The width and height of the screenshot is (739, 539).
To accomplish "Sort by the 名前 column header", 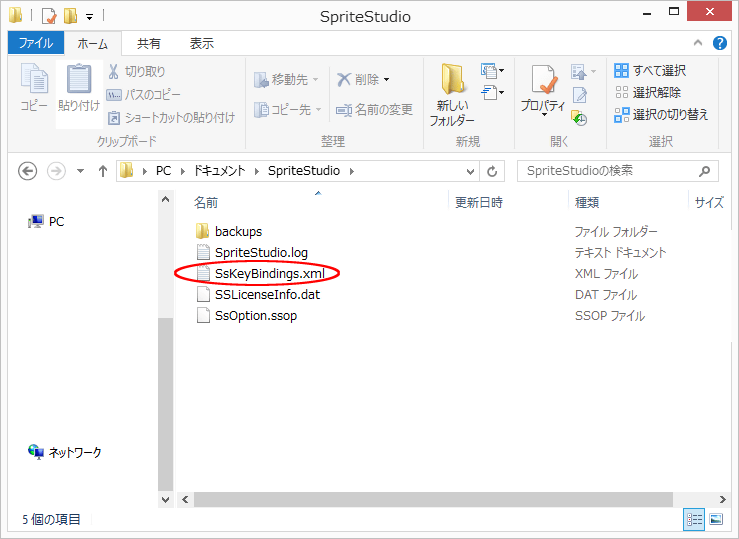I will (x=206, y=203).
